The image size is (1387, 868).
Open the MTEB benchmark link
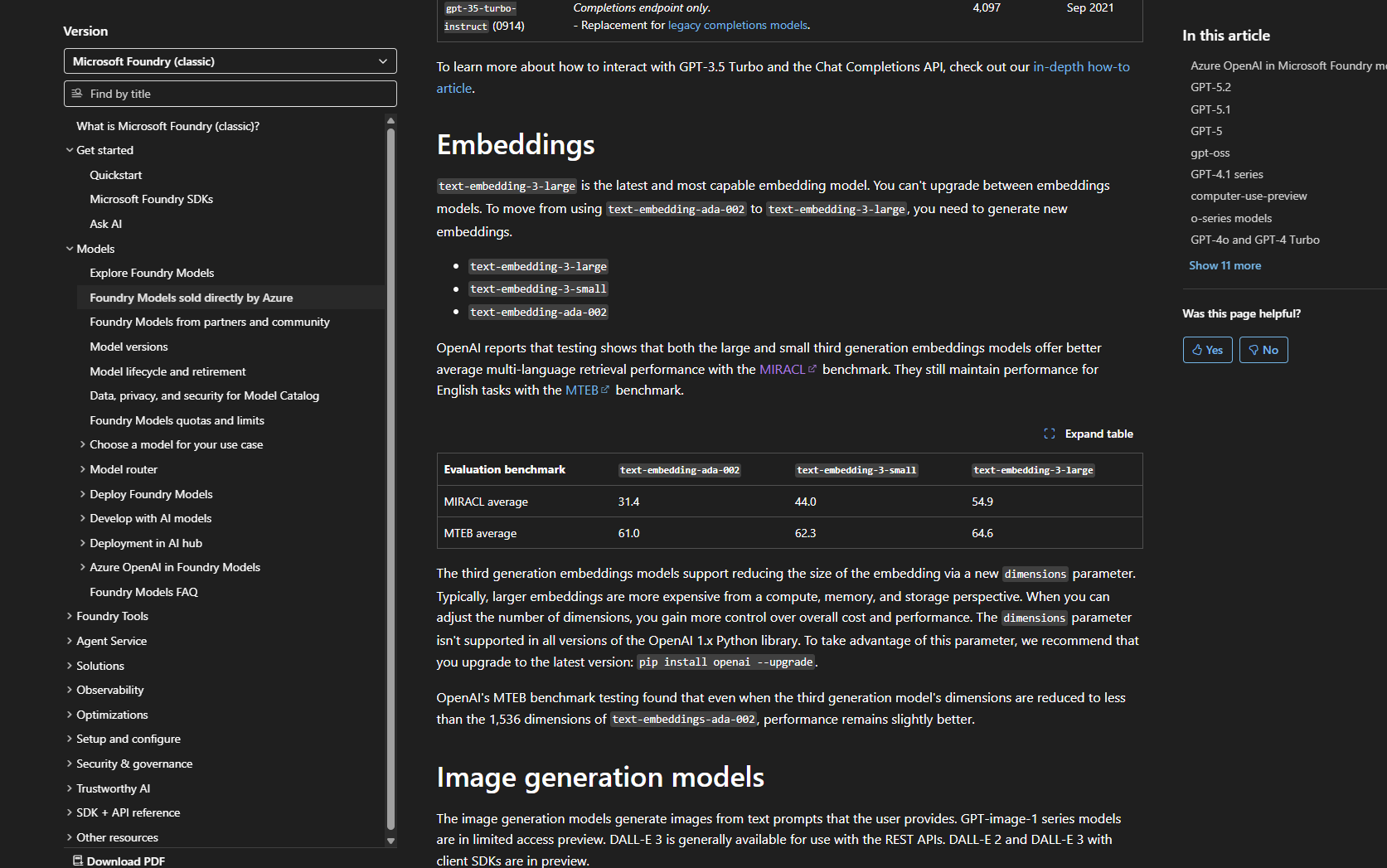[x=588, y=390]
